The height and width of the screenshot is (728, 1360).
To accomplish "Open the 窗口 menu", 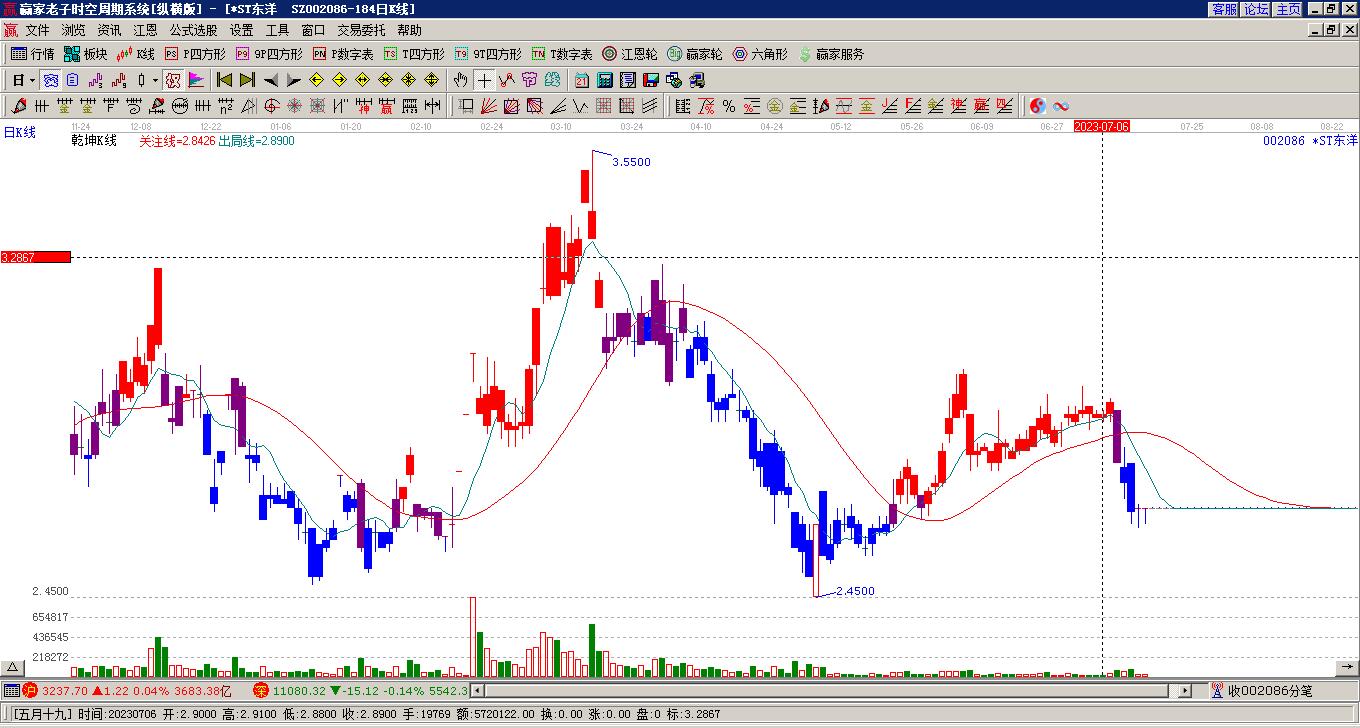I will [313, 31].
